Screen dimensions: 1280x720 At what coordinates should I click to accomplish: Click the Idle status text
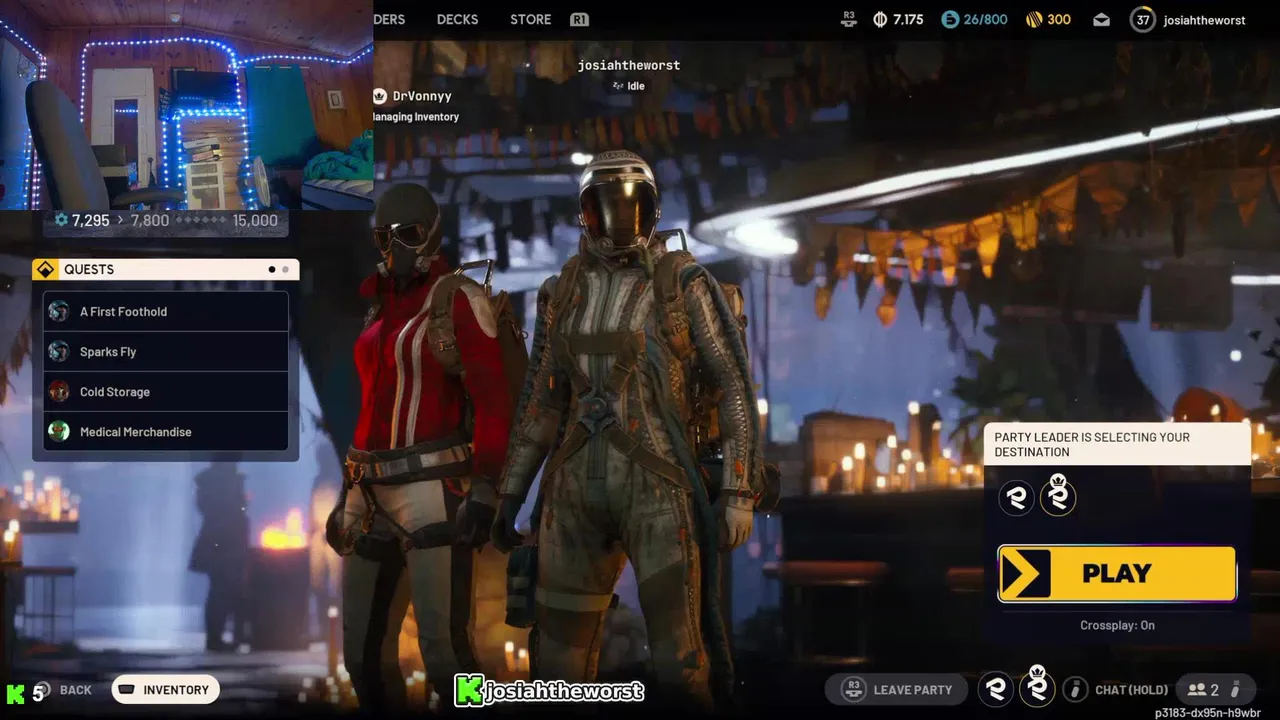click(636, 86)
